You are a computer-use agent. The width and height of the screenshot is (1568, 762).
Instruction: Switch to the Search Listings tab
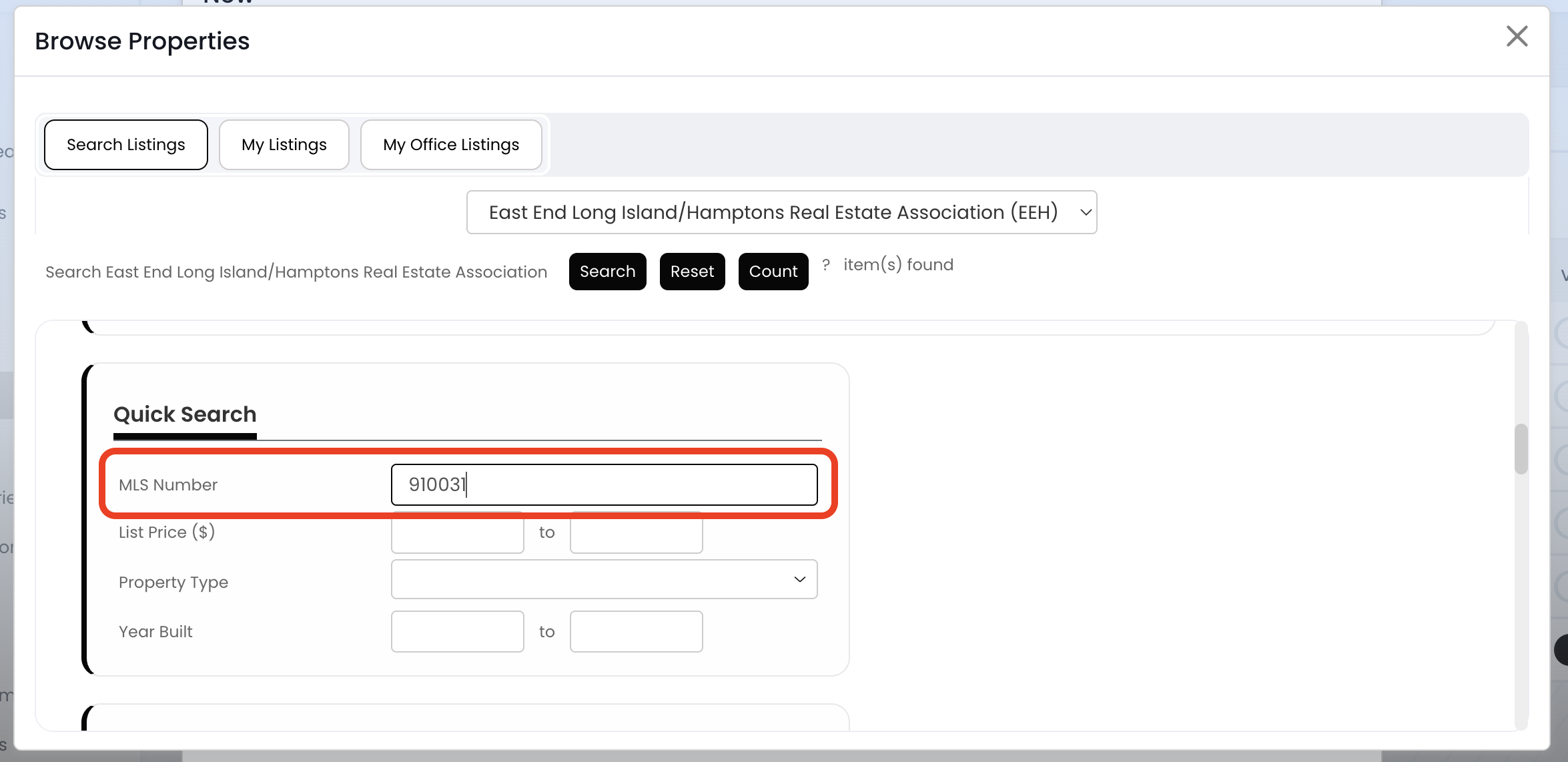126,145
